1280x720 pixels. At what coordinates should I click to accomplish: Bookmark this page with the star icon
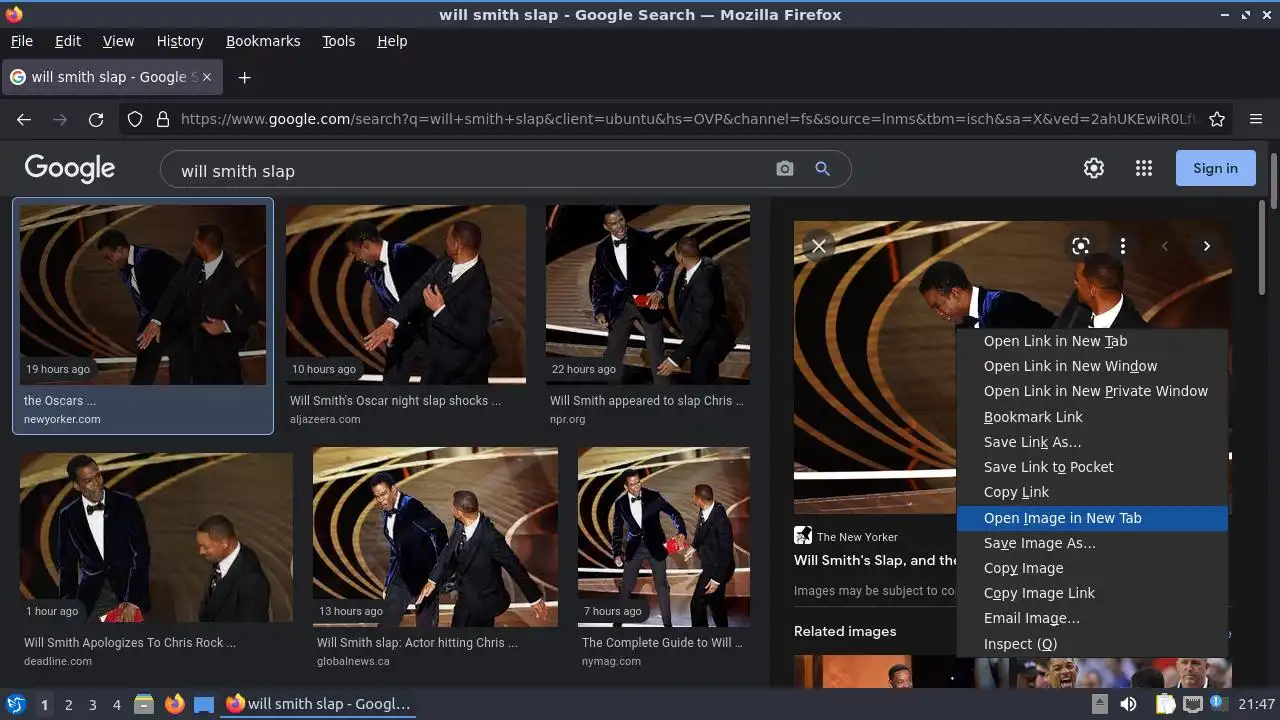click(x=1217, y=119)
